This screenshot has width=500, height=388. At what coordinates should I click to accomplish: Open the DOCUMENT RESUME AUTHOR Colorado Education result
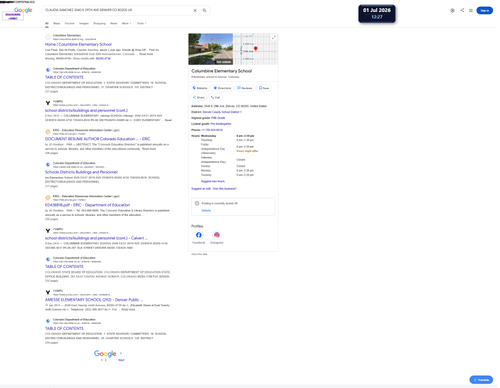pyautogui.click(x=98, y=139)
